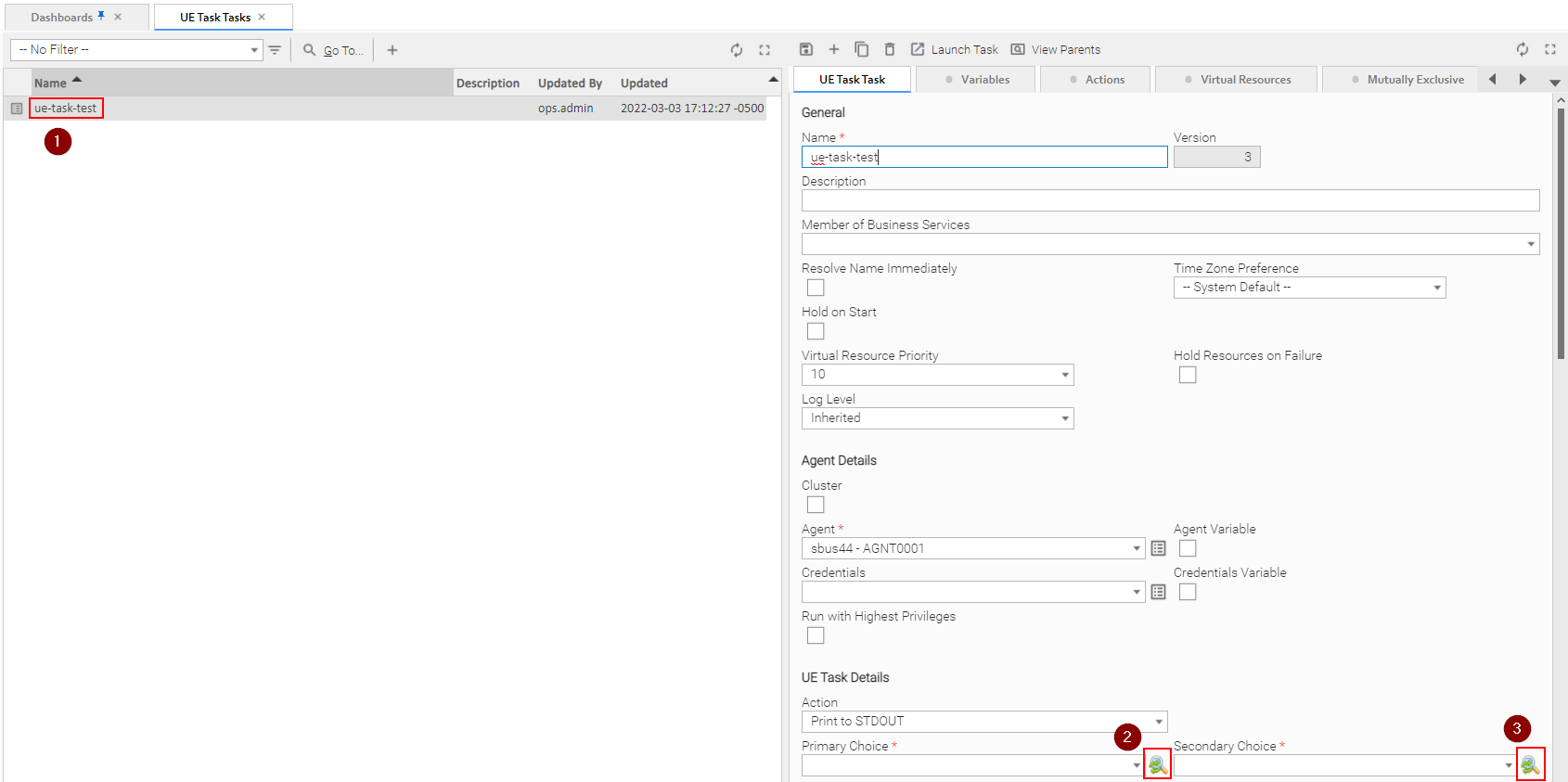
Task: Toggle Hold Resources on Failure checkbox
Action: [1188, 376]
